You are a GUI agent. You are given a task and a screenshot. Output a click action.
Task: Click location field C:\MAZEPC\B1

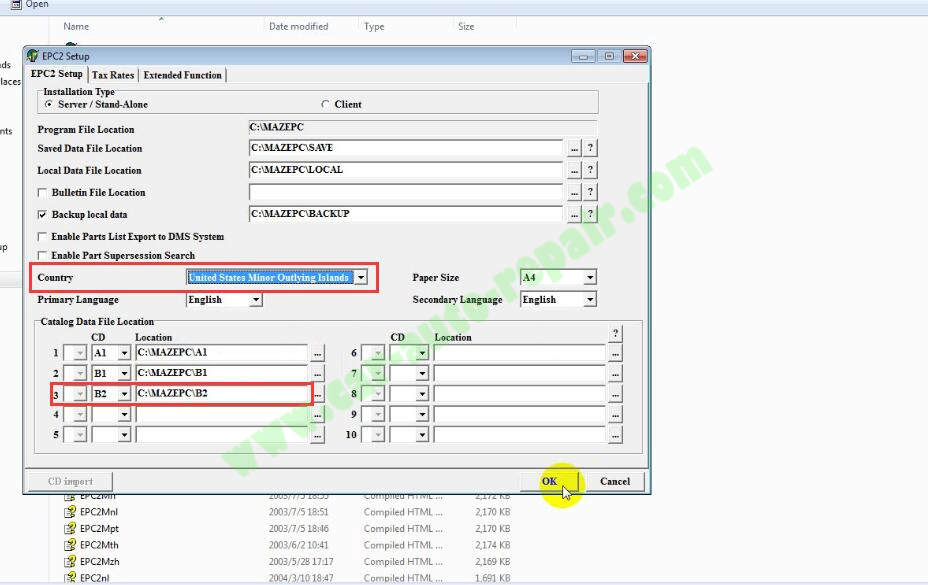[x=222, y=373]
